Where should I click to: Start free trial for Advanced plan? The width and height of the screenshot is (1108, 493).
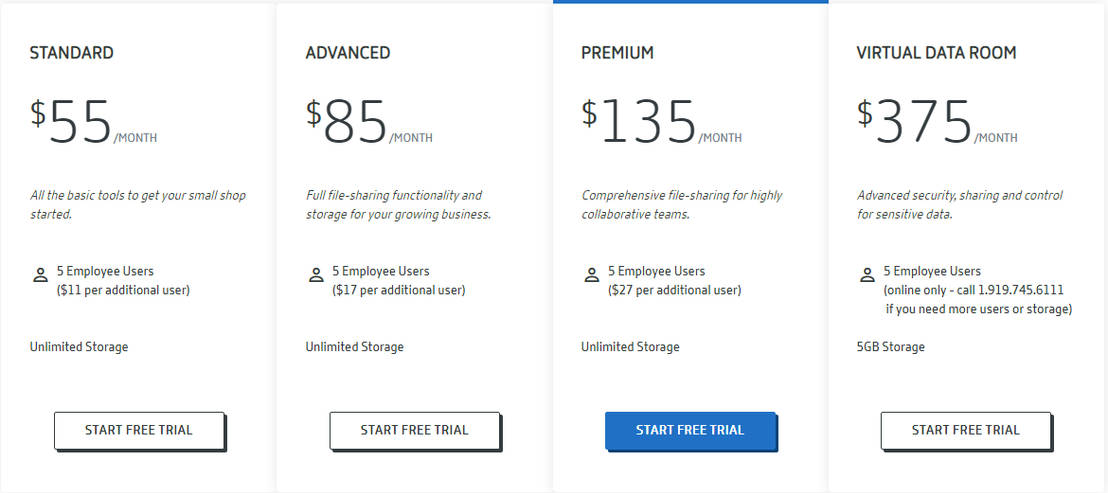click(x=414, y=430)
